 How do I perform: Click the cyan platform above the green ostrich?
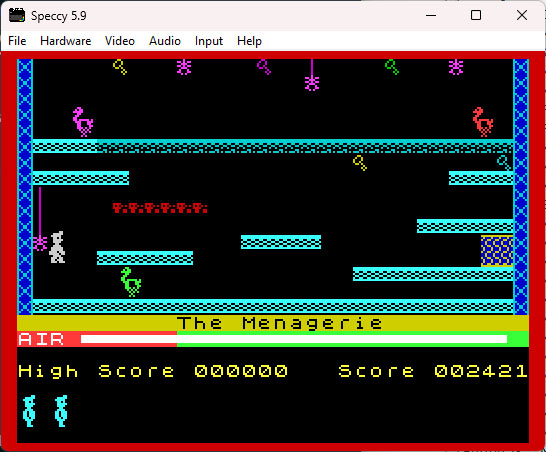(145, 258)
